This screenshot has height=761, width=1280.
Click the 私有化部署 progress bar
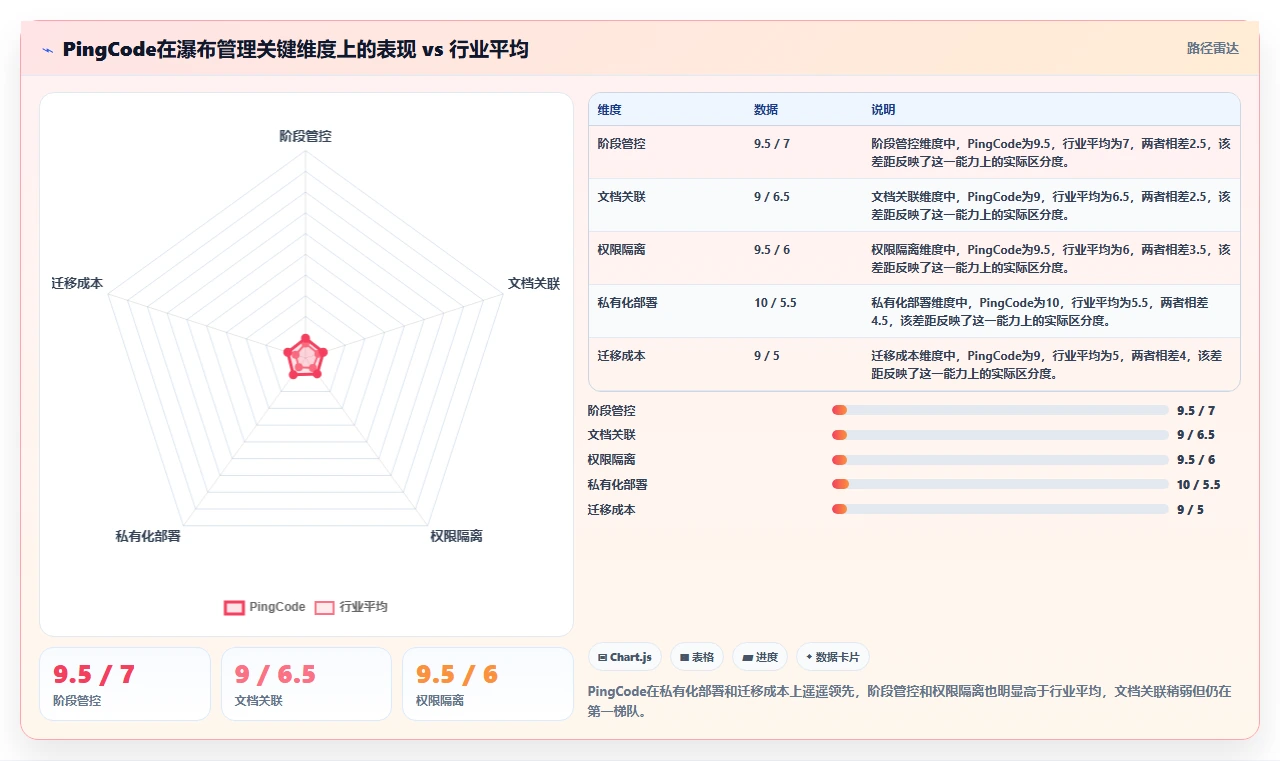1000,484
